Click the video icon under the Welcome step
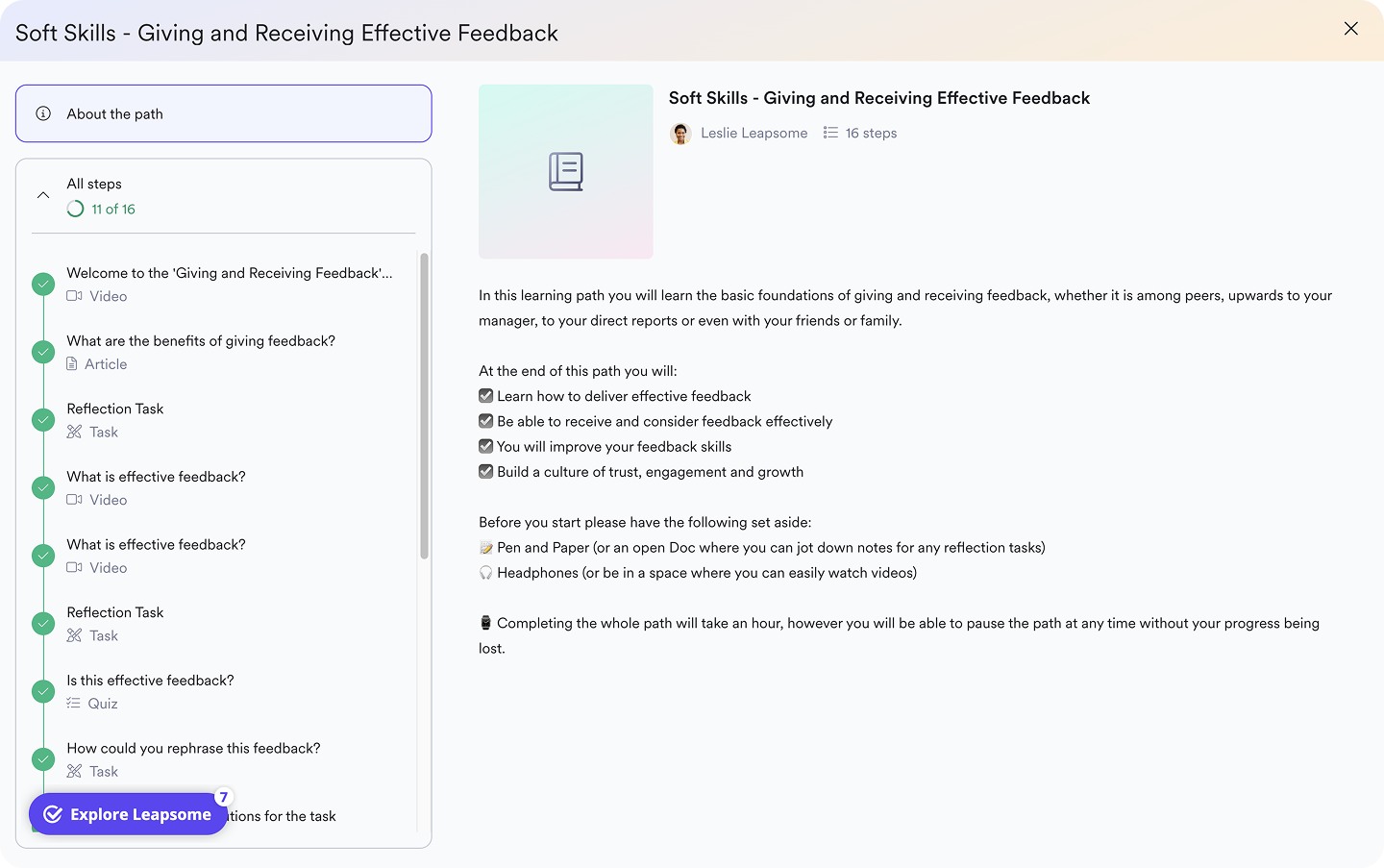 point(74,296)
